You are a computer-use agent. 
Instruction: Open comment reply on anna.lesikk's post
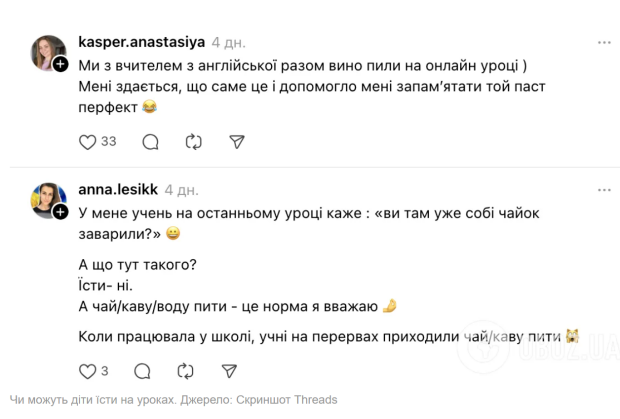tap(142, 371)
